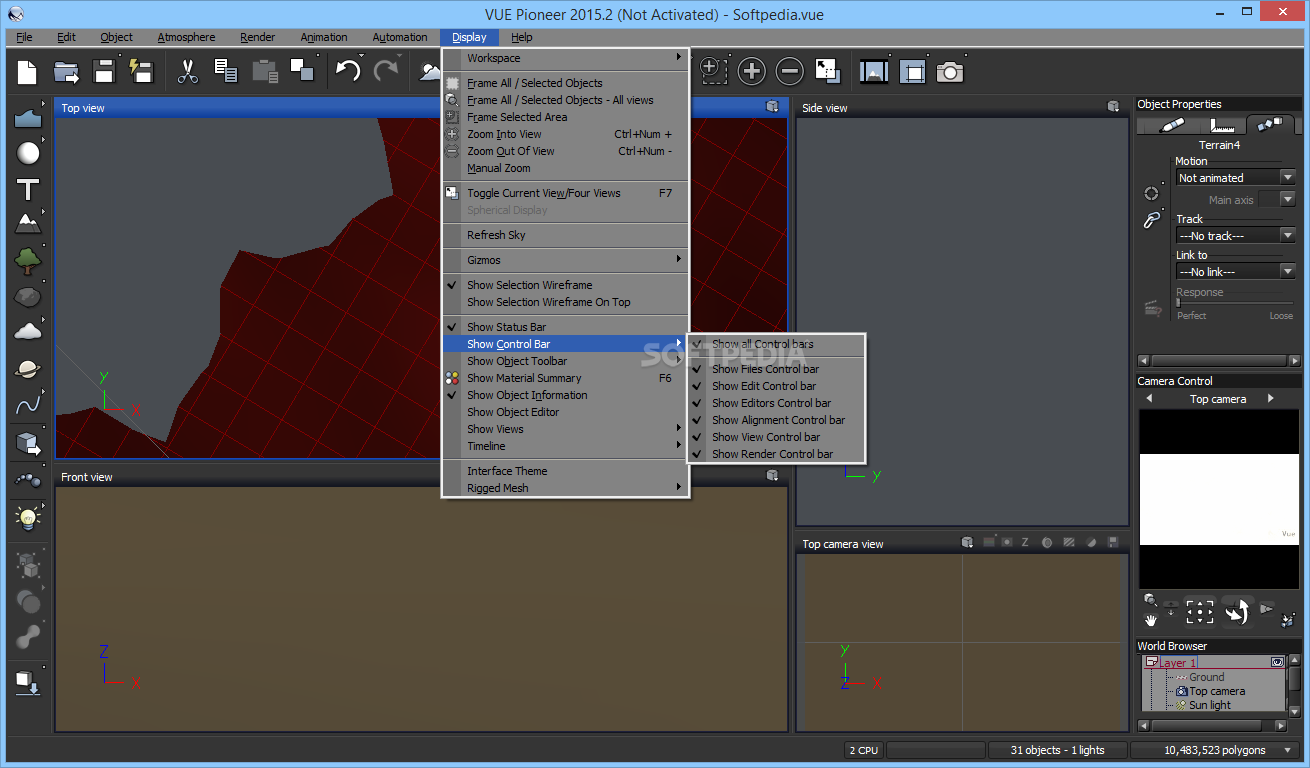The image size is (1310, 768).
Task: Open the Top view options cube icon
Action: point(772,107)
